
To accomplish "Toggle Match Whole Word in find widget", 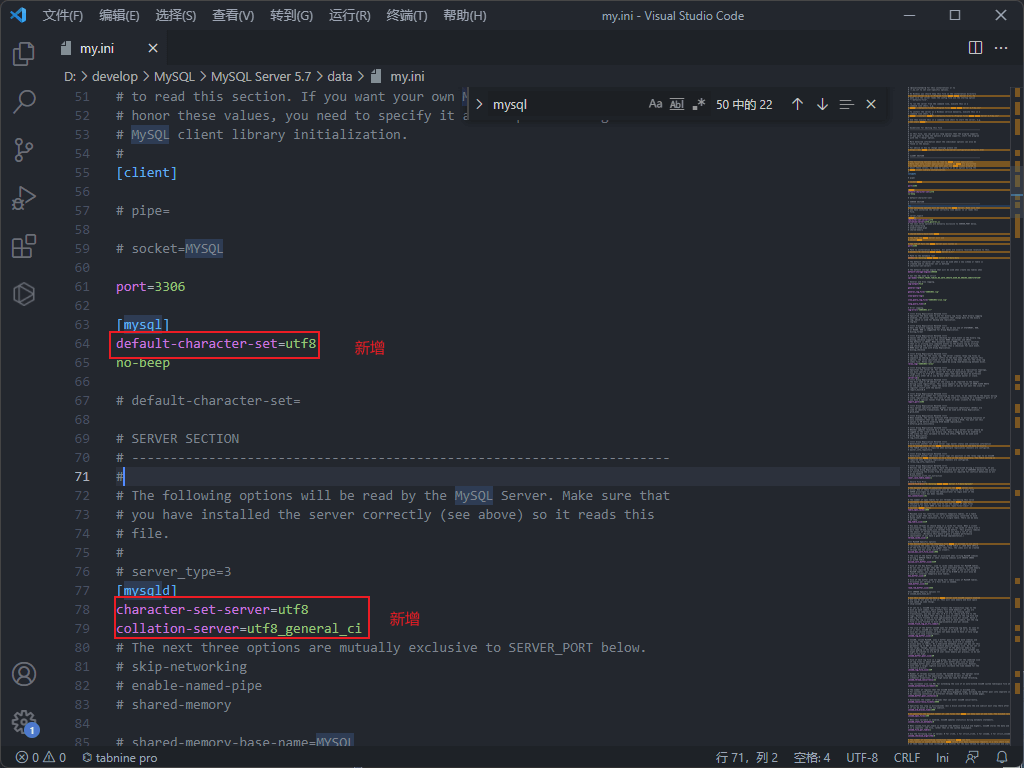I will 677,104.
